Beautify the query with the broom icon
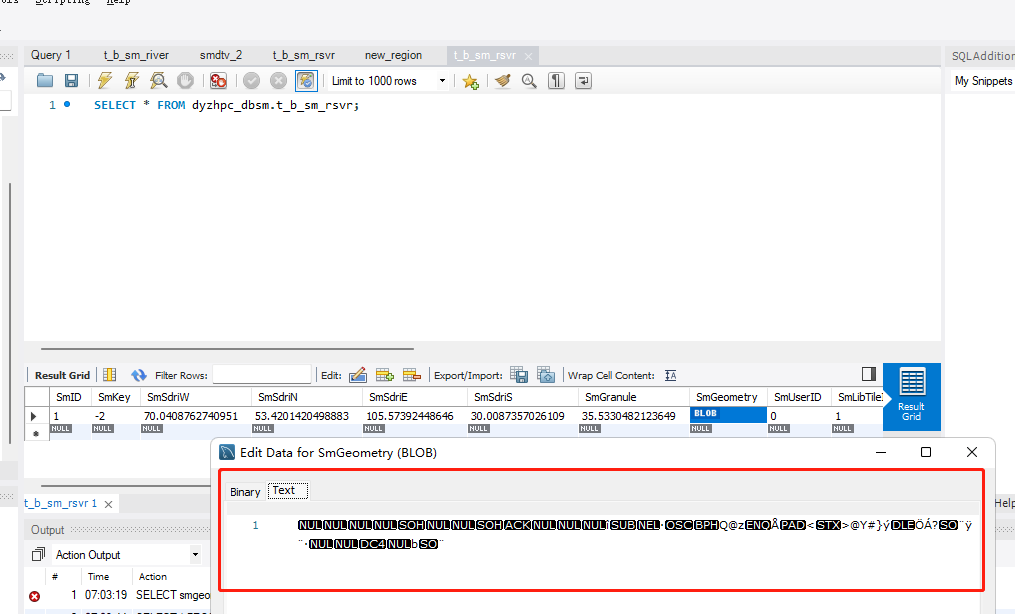 click(x=502, y=81)
